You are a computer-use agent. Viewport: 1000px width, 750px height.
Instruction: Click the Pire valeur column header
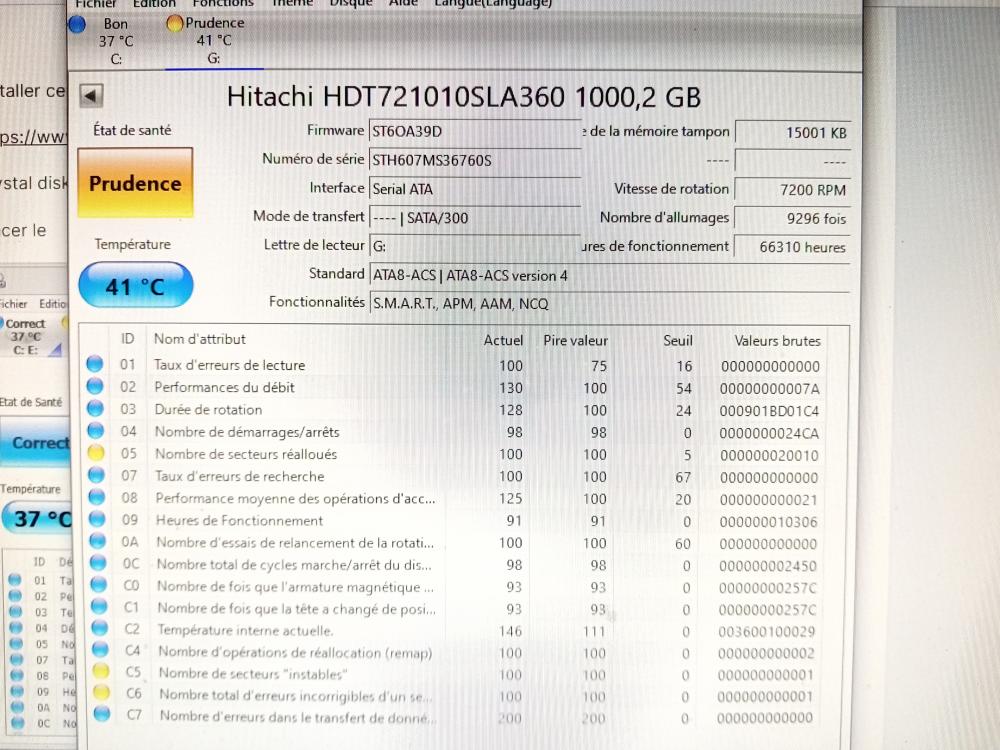pyautogui.click(x=575, y=341)
